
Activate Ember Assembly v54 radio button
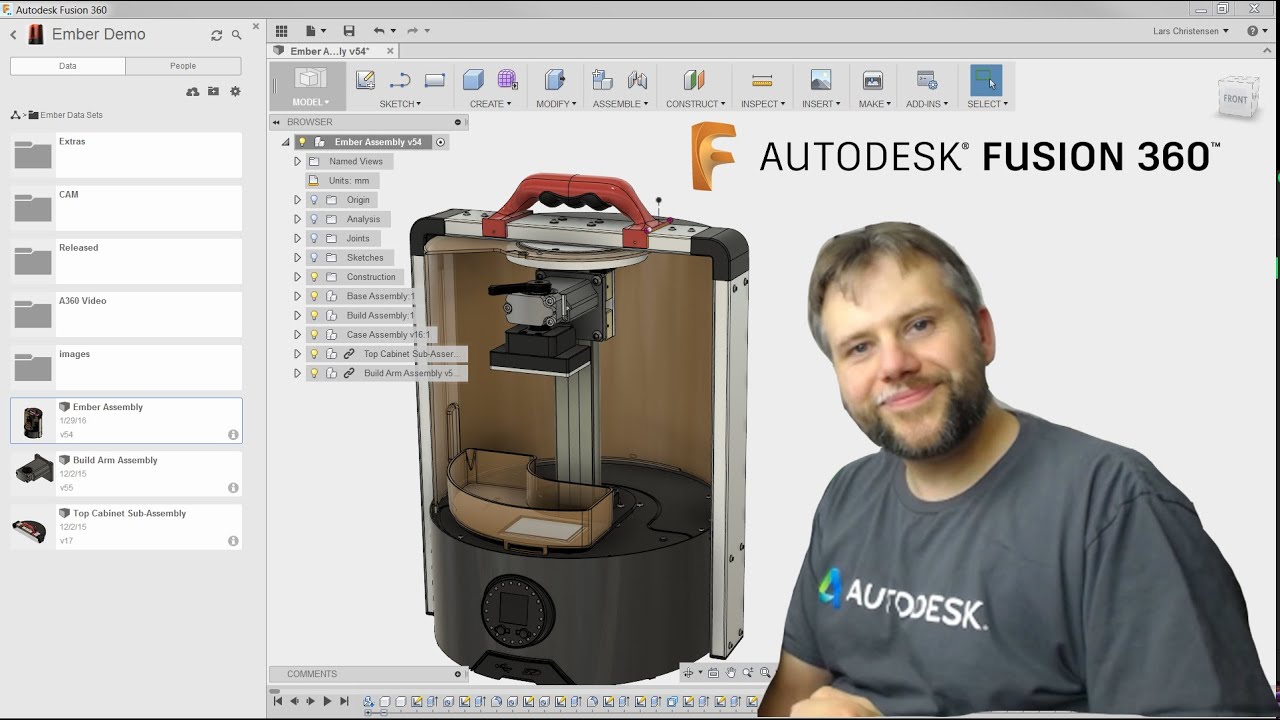(x=440, y=142)
